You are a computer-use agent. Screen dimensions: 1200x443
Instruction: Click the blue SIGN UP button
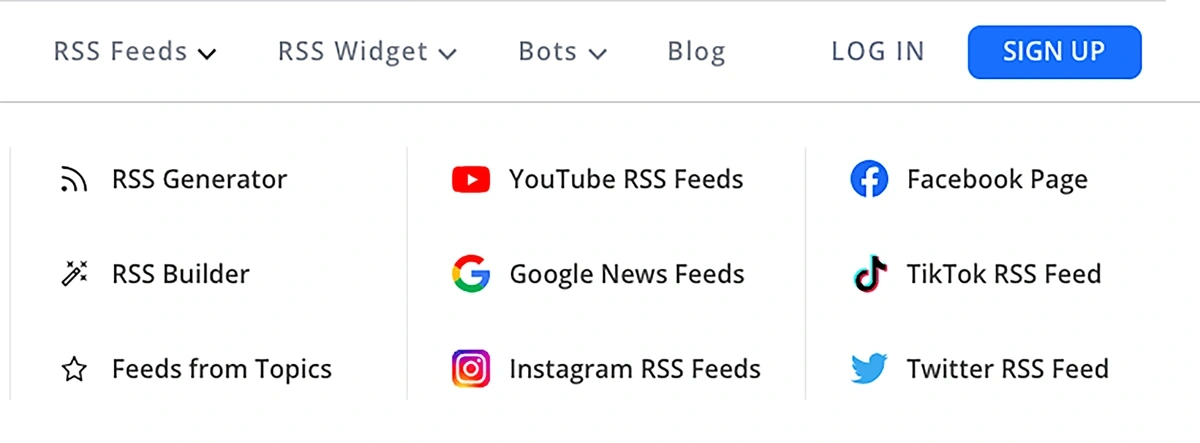(1054, 52)
